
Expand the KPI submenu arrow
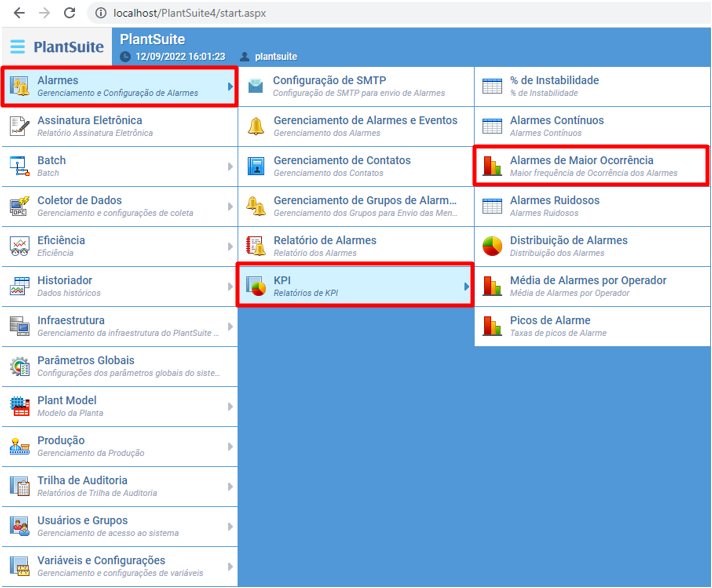(466, 286)
